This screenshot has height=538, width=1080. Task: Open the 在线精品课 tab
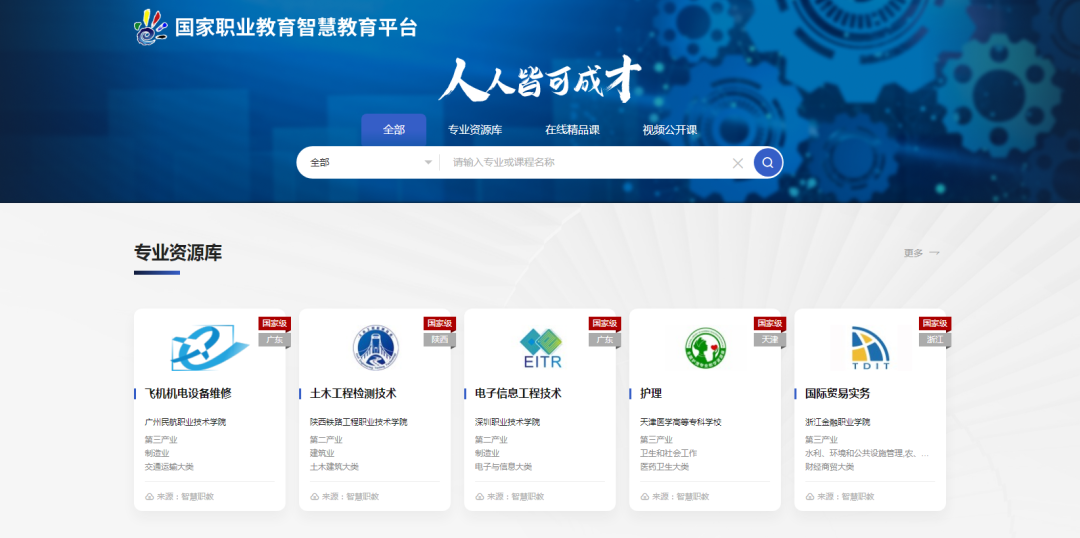coord(572,130)
